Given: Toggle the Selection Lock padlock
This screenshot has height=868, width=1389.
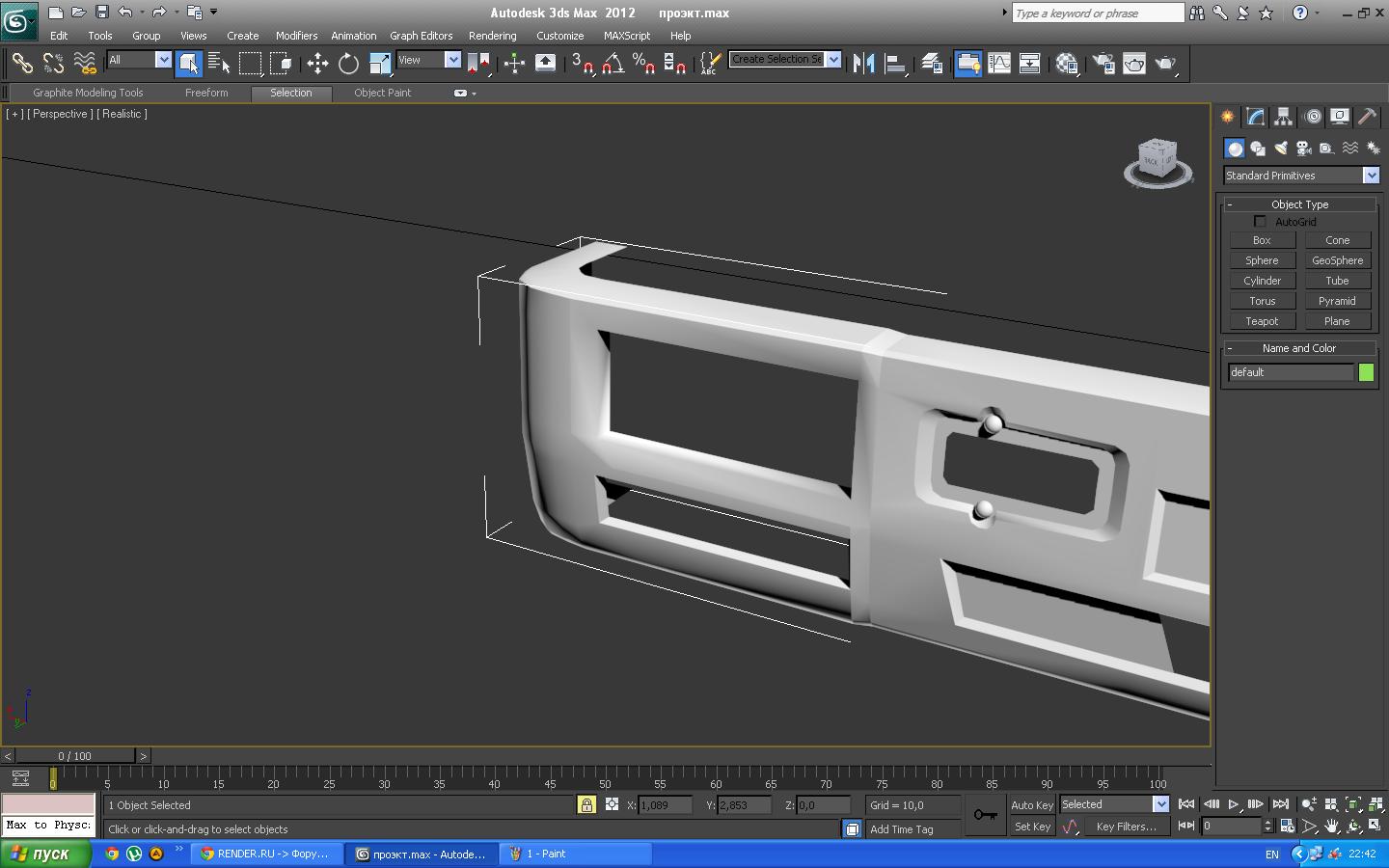Looking at the screenshot, I should coord(586,804).
